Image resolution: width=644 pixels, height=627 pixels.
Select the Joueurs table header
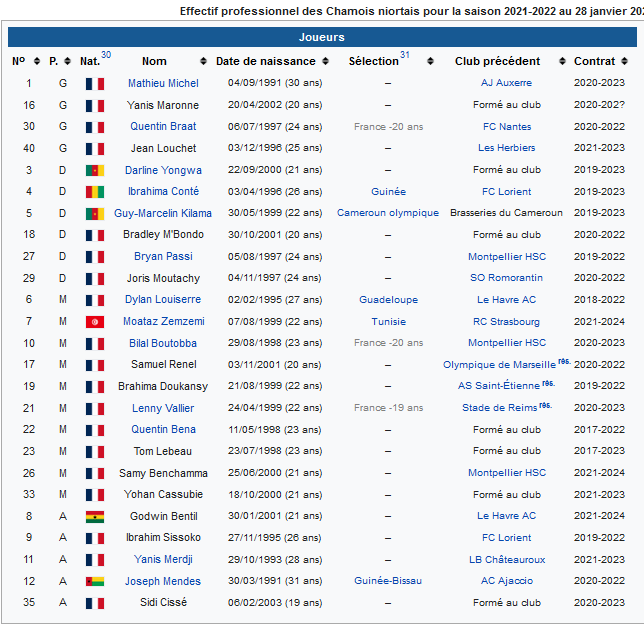pyautogui.click(x=322, y=37)
